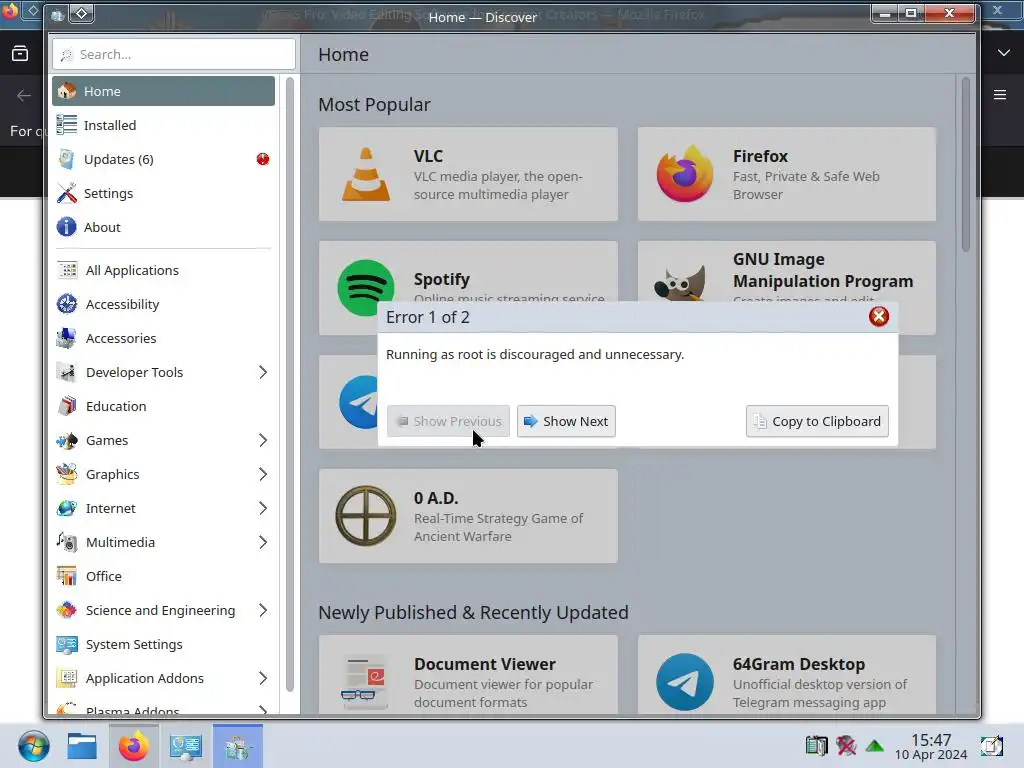1024x768 pixels.
Task: Click the Application Addons category icon
Action: 67,678
